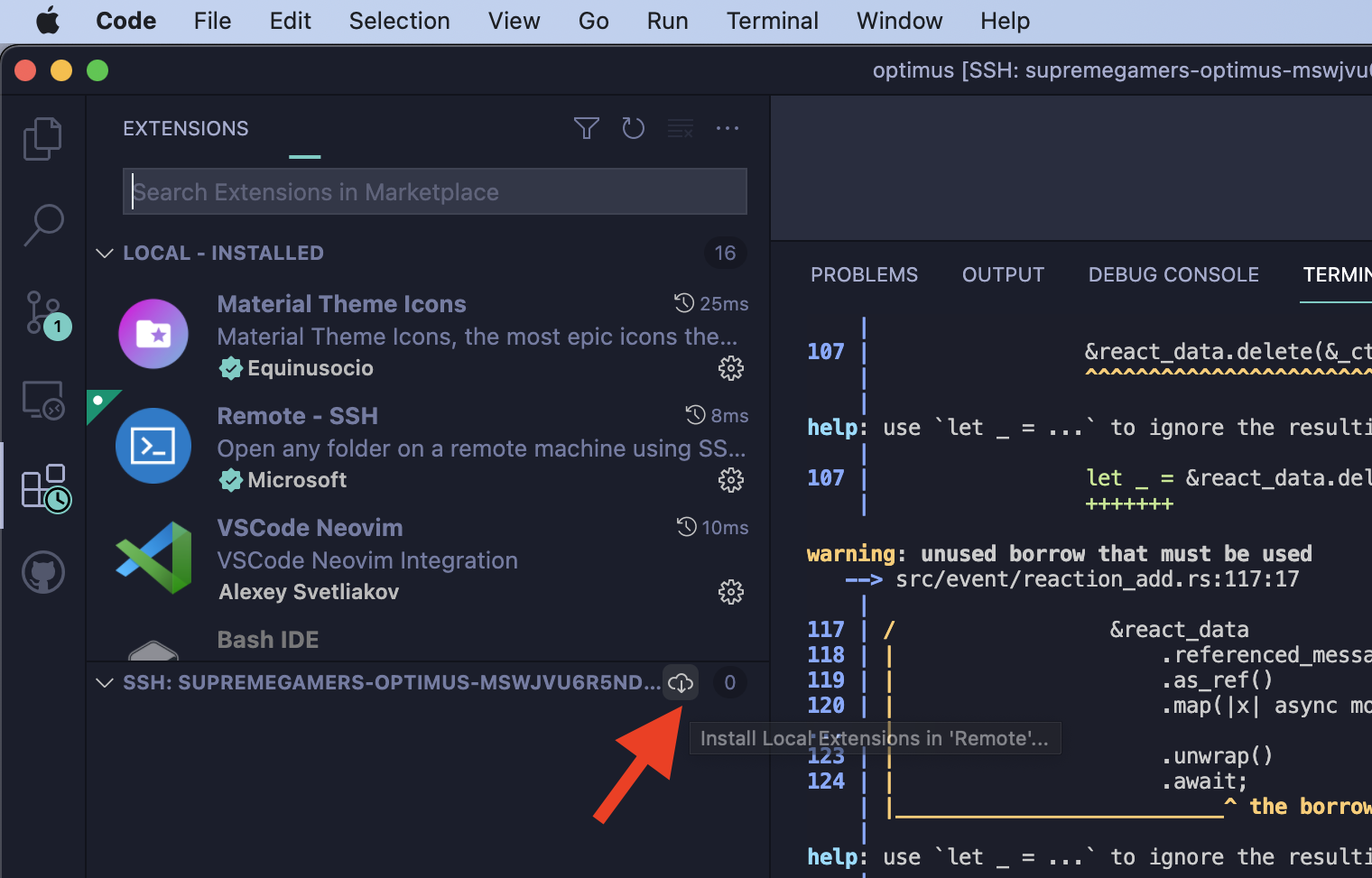Viewport: 1372px width, 878px height.
Task: Open the GitHub view in activity bar
Action: coord(43,572)
